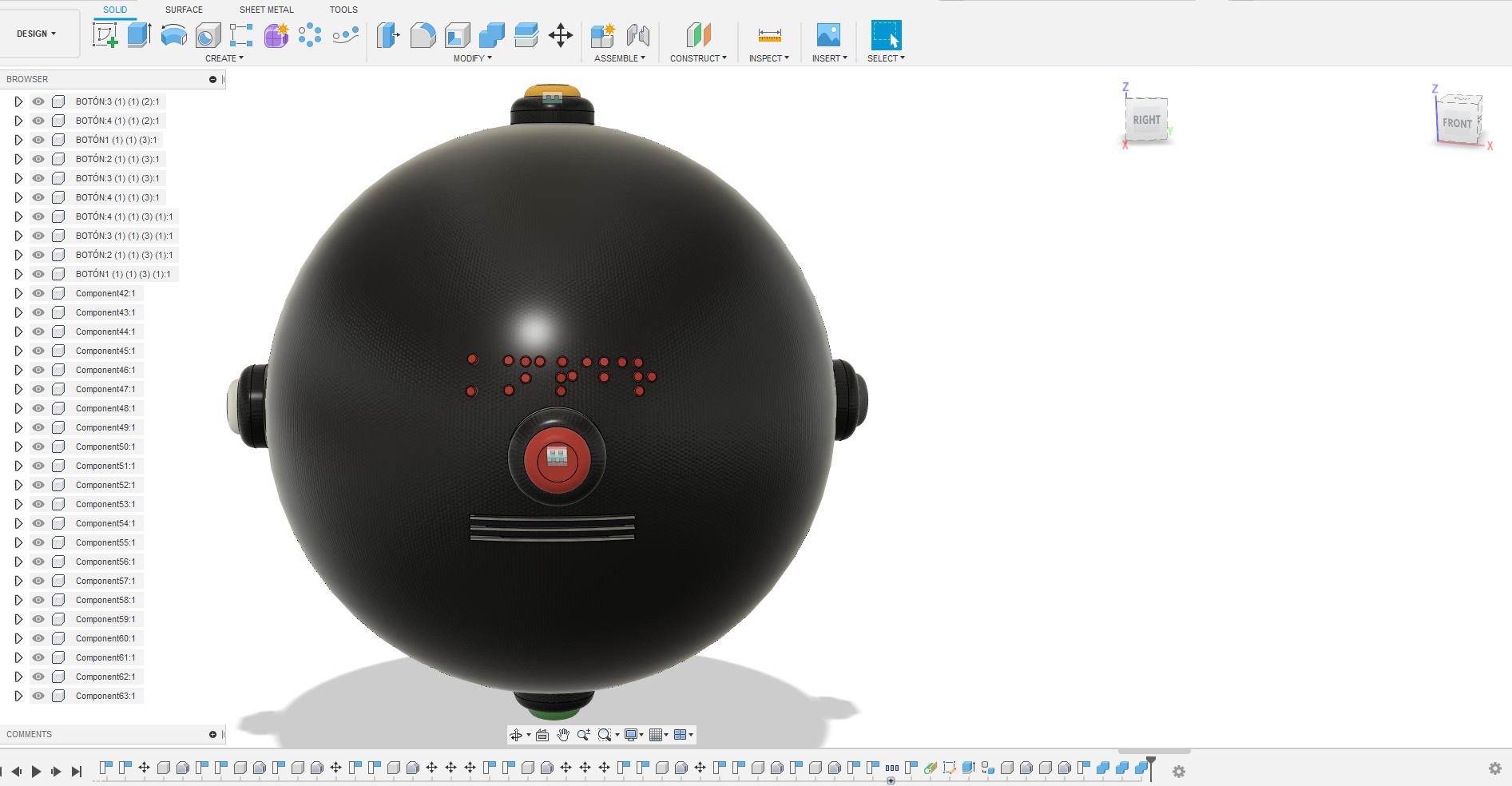The height and width of the screenshot is (786, 1512).
Task: Expand the COMMENTS panel
Action: pyautogui.click(x=212, y=734)
